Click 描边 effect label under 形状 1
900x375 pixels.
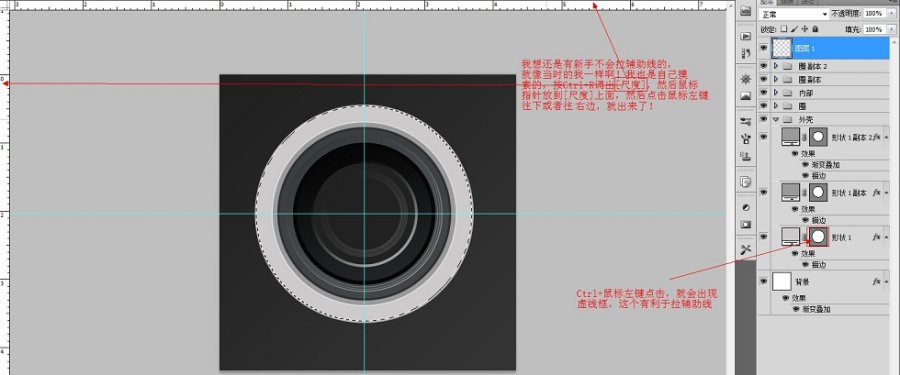coord(818,265)
